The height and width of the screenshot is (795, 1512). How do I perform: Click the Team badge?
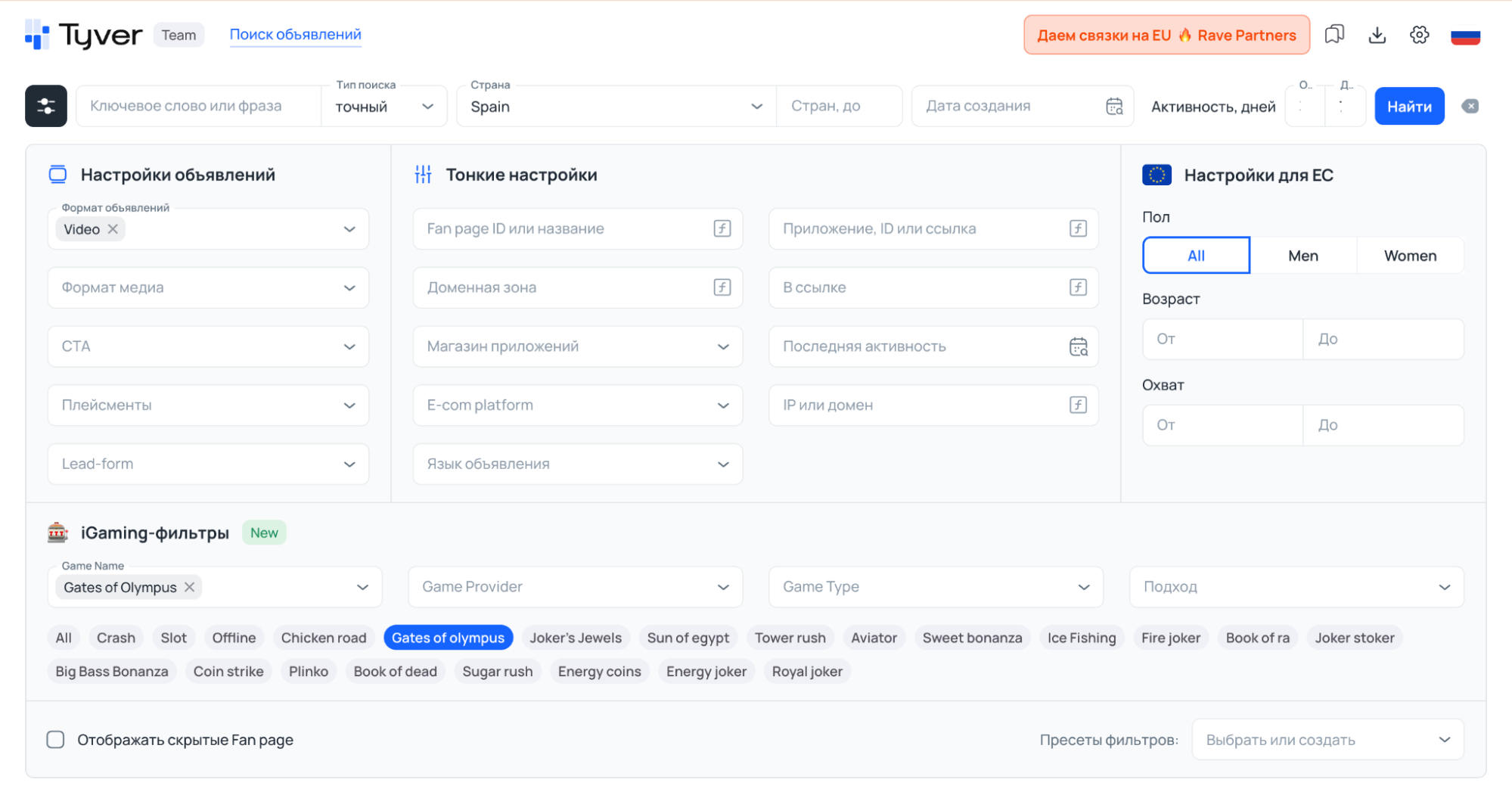point(179,35)
